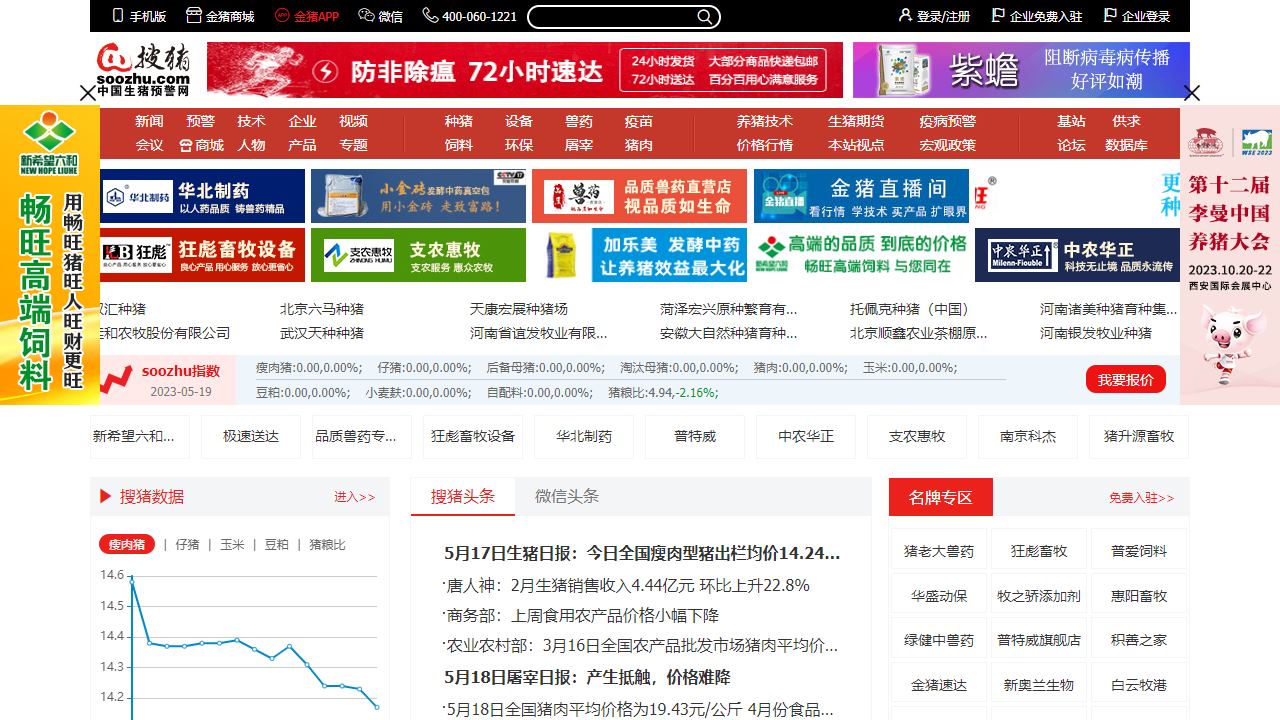Screen dimensions: 1280x720
Task: Open 数据库 in the navigation menu
Action: [x=1126, y=145]
